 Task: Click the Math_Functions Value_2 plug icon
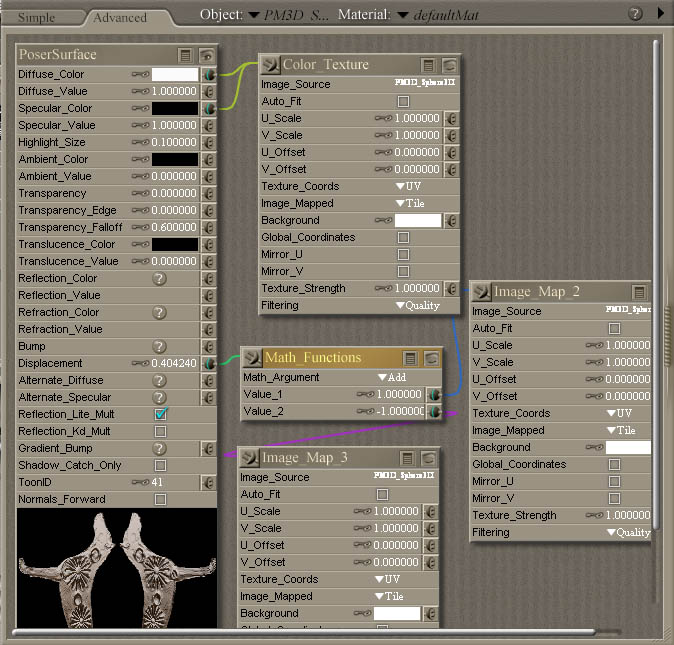point(434,412)
